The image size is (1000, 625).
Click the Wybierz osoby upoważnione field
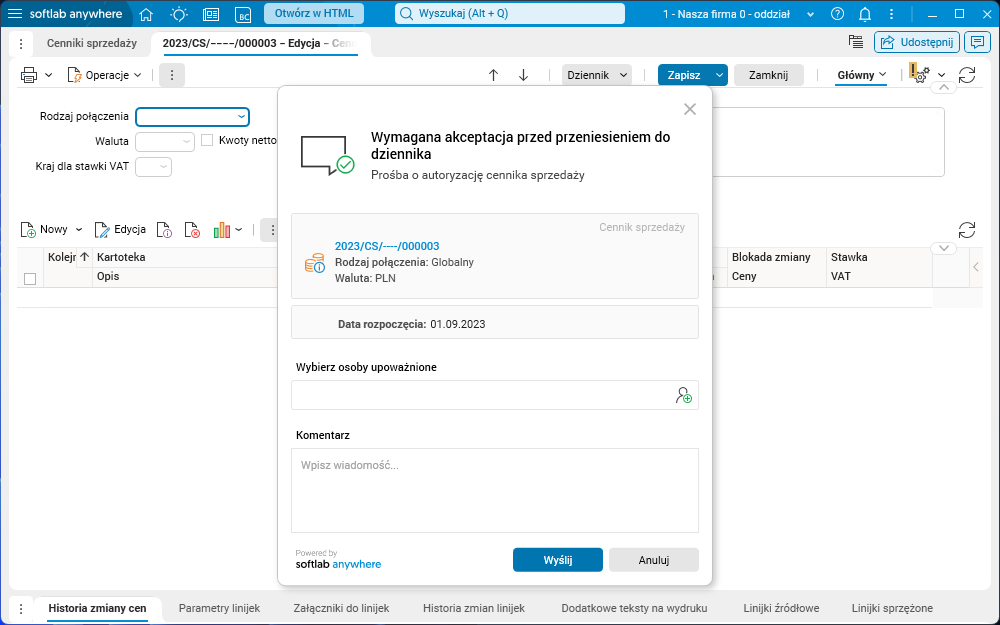coord(495,395)
